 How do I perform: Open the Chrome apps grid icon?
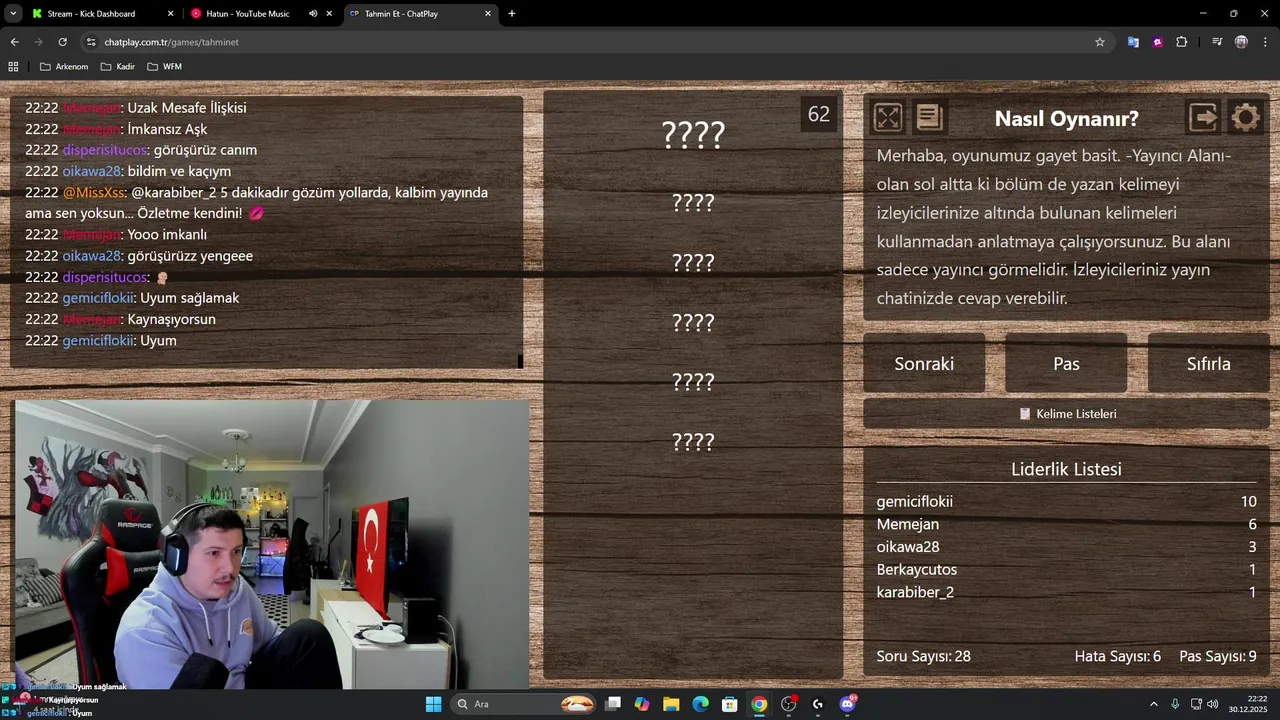13,66
